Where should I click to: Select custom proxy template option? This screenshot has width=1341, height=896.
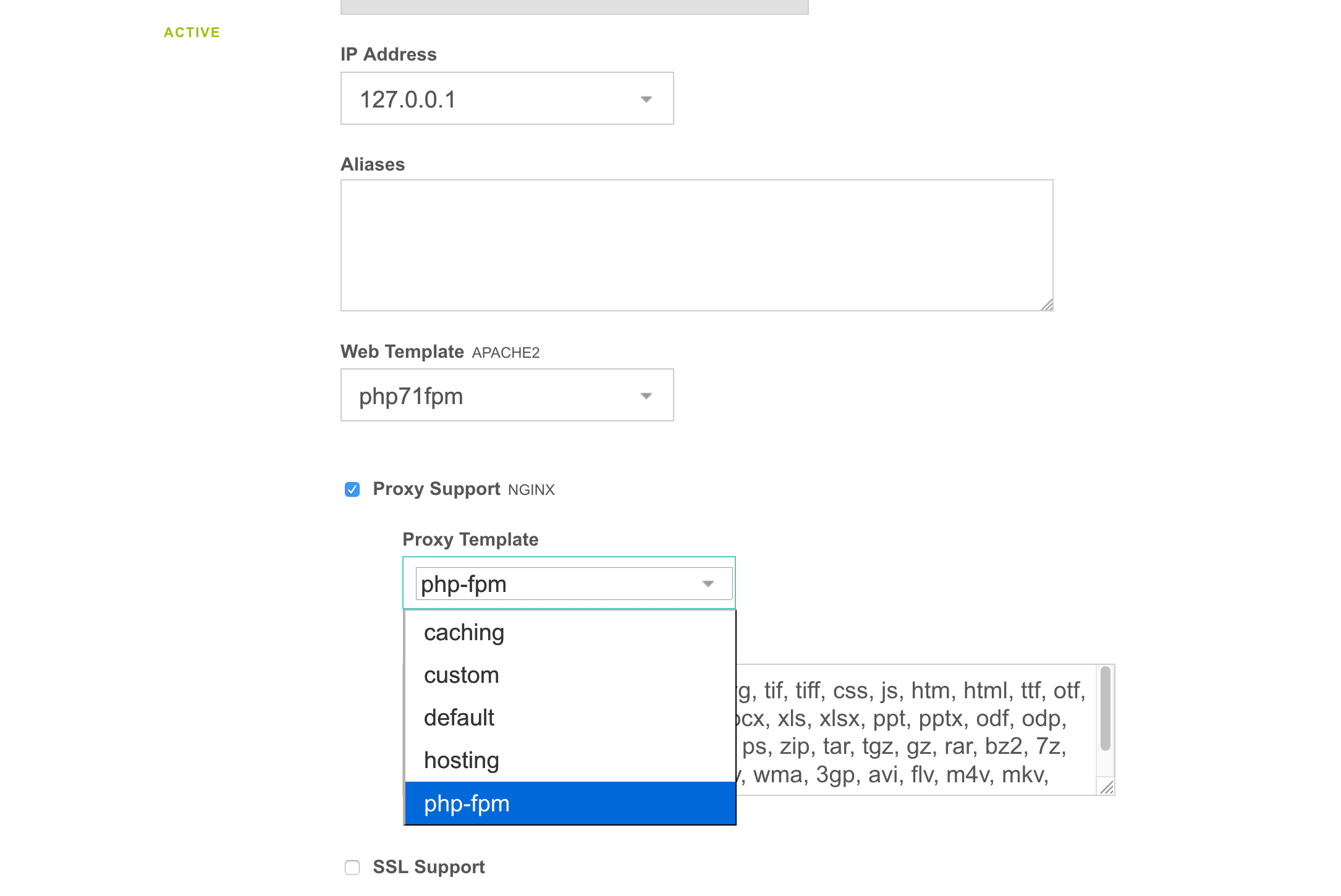click(x=461, y=675)
